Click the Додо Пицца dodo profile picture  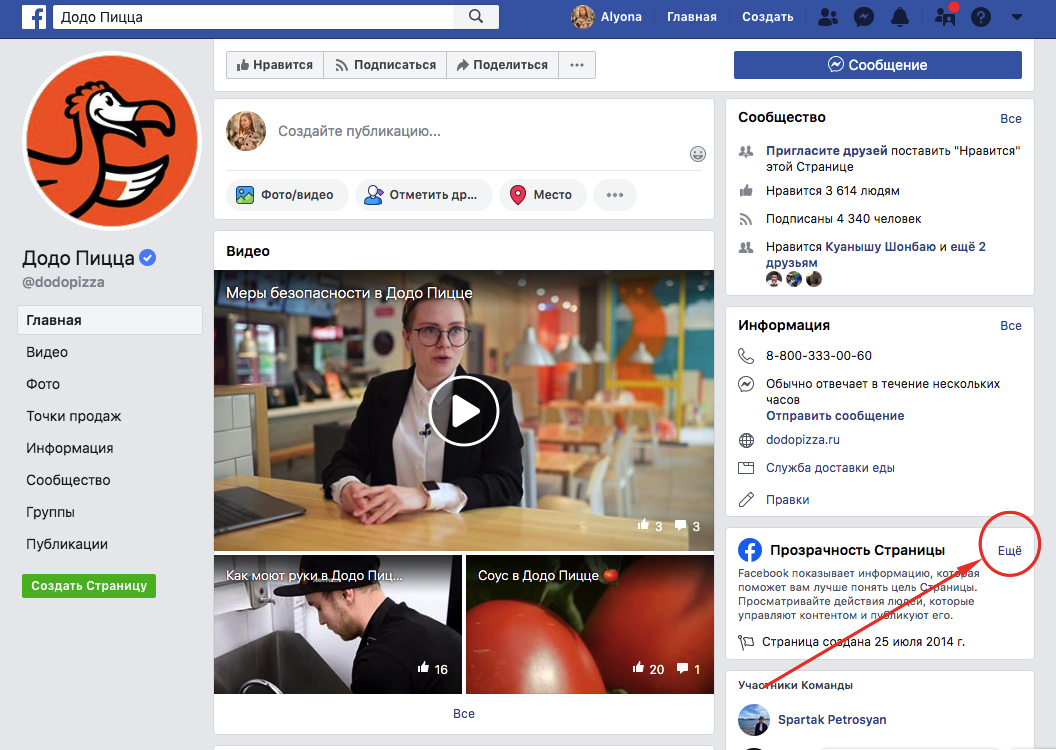click(x=112, y=141)
